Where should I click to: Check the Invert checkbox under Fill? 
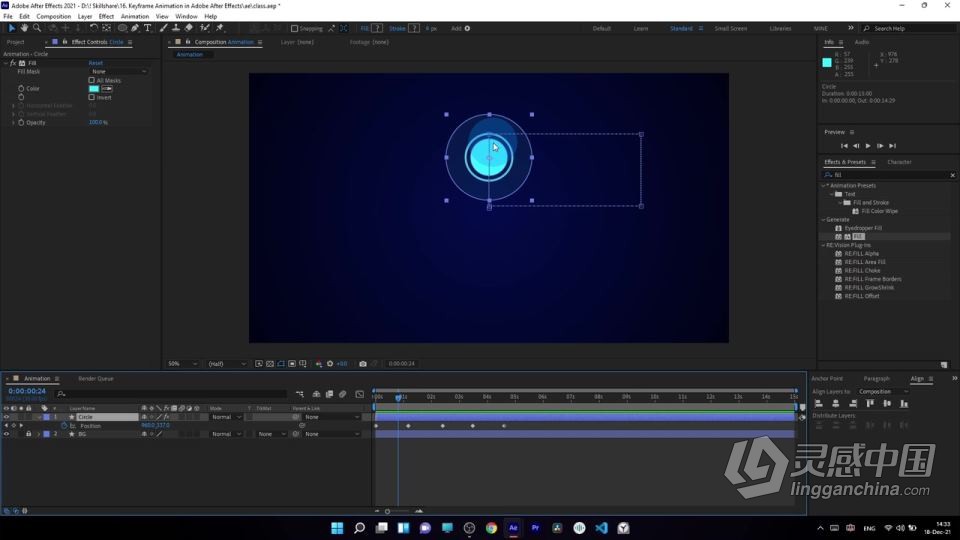(x=92, y=98)
